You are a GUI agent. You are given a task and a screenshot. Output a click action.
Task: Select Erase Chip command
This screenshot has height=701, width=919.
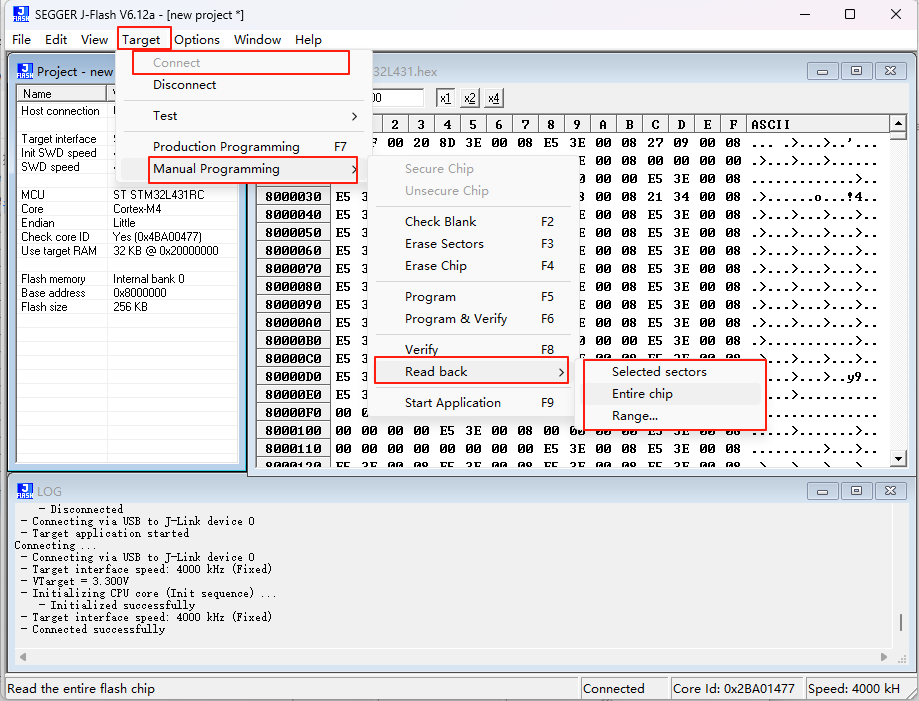pyautogui.click(x=472, y=266)
